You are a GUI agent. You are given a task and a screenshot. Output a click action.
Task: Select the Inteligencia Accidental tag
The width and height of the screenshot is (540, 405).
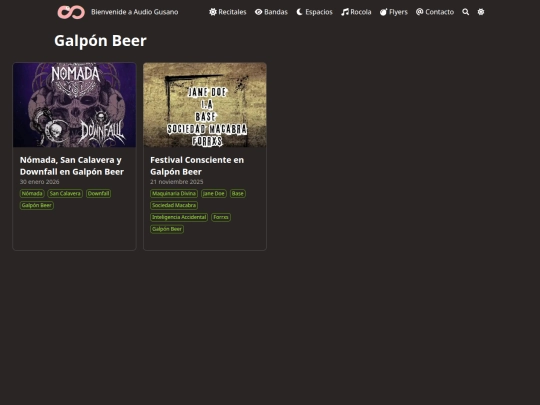point(179,217)
